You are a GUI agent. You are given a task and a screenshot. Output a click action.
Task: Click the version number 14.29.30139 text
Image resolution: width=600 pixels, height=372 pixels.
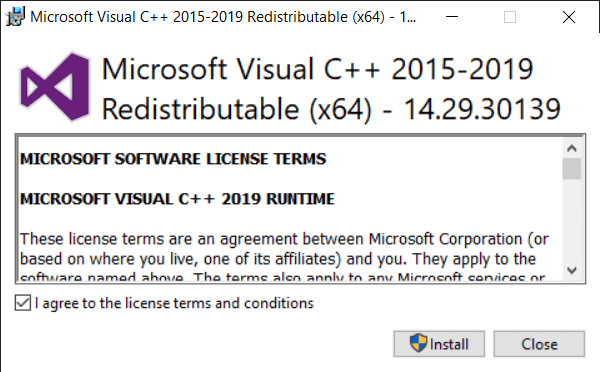482,109
